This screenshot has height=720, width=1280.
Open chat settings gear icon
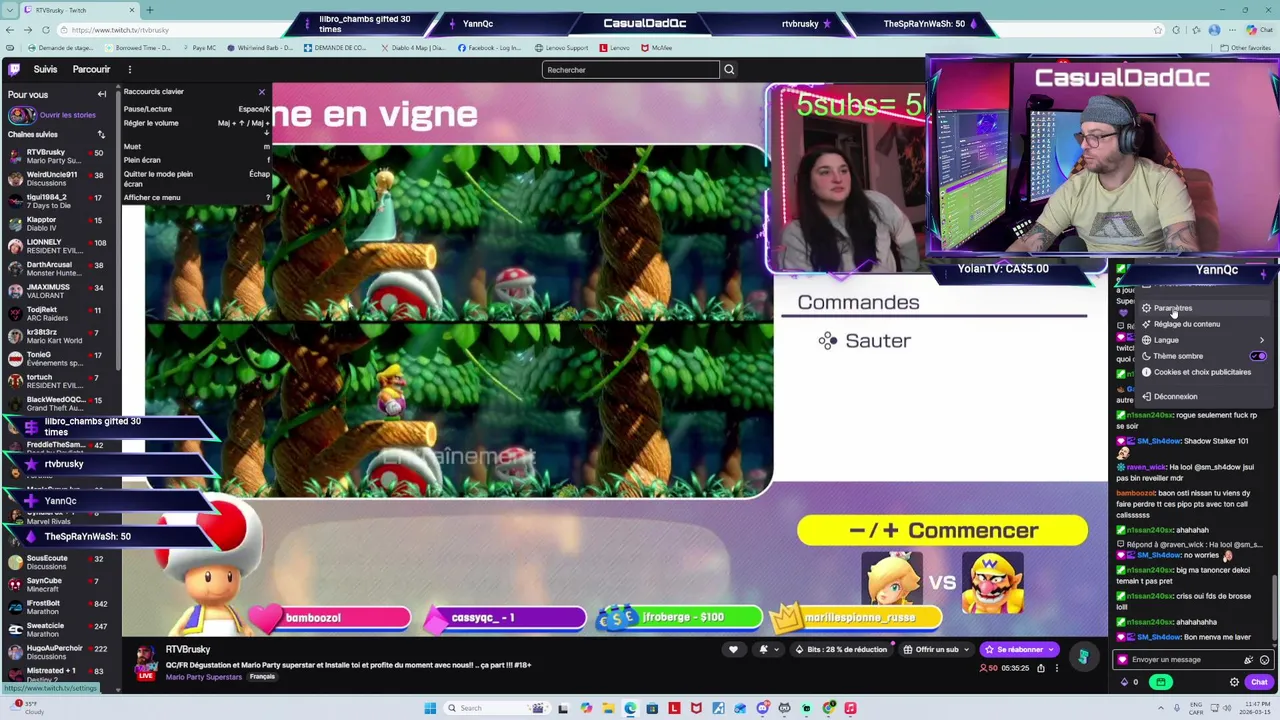1234,682
